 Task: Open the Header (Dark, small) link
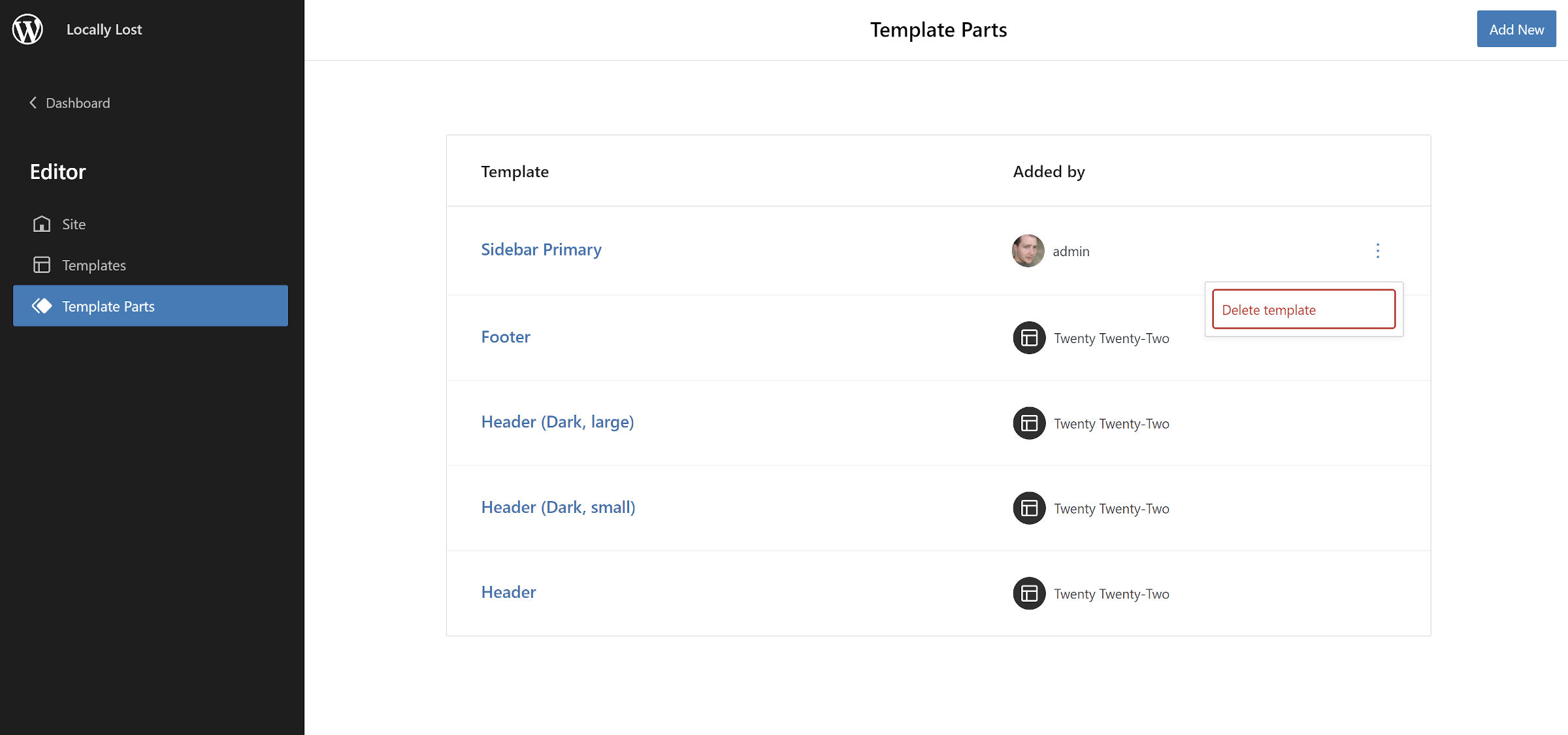pyautogui.click(x=558, y=508)
